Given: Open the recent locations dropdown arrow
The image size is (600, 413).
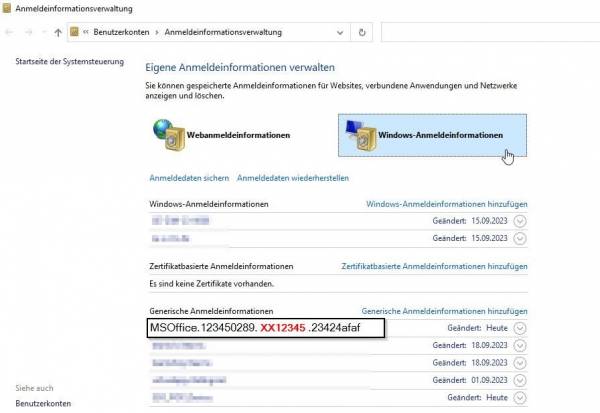Looking at the screenshot, I should pos(44,33).
